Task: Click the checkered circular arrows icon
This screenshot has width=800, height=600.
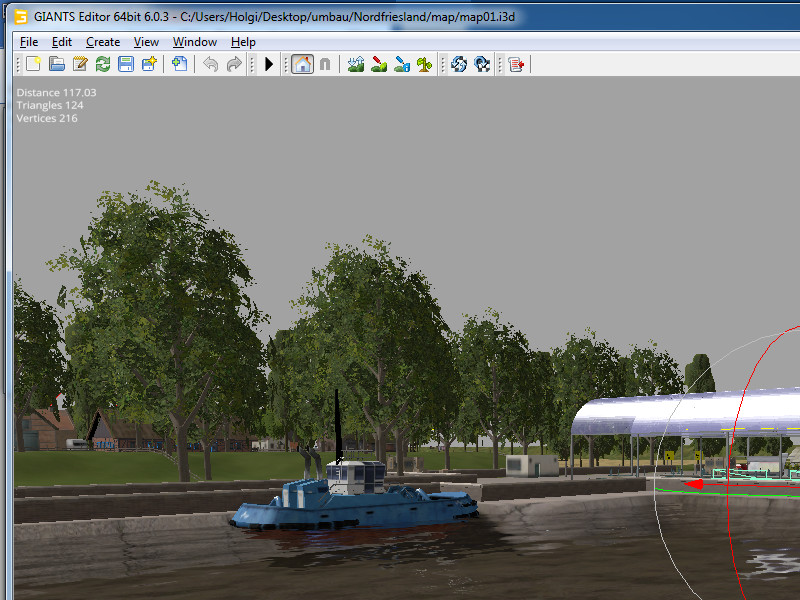Action: pyautogui.click(x=482, y=64)
